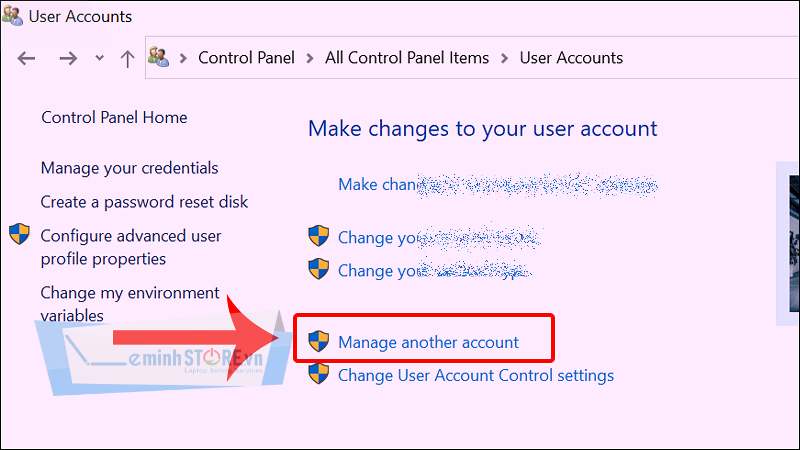
Task: Click the User Accounts icon in address bar
Action: pos(159,57)
